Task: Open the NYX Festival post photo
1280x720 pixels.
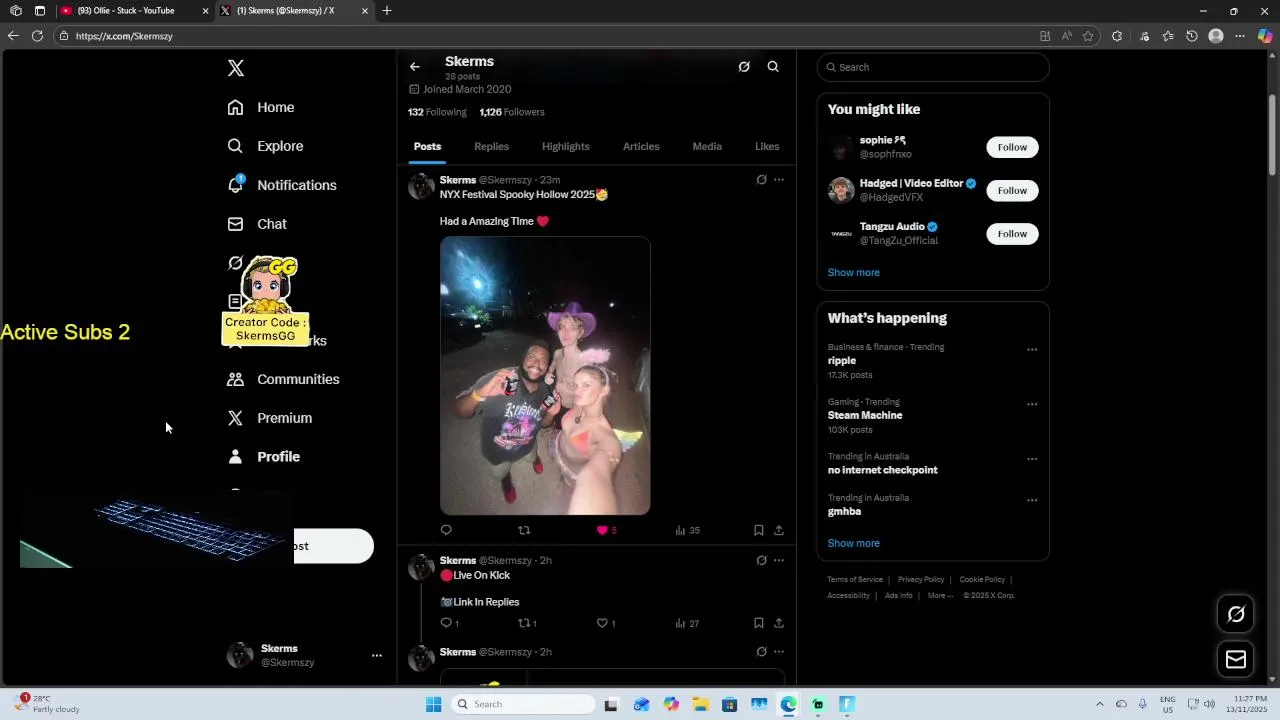Action: [x=545, y=376]
